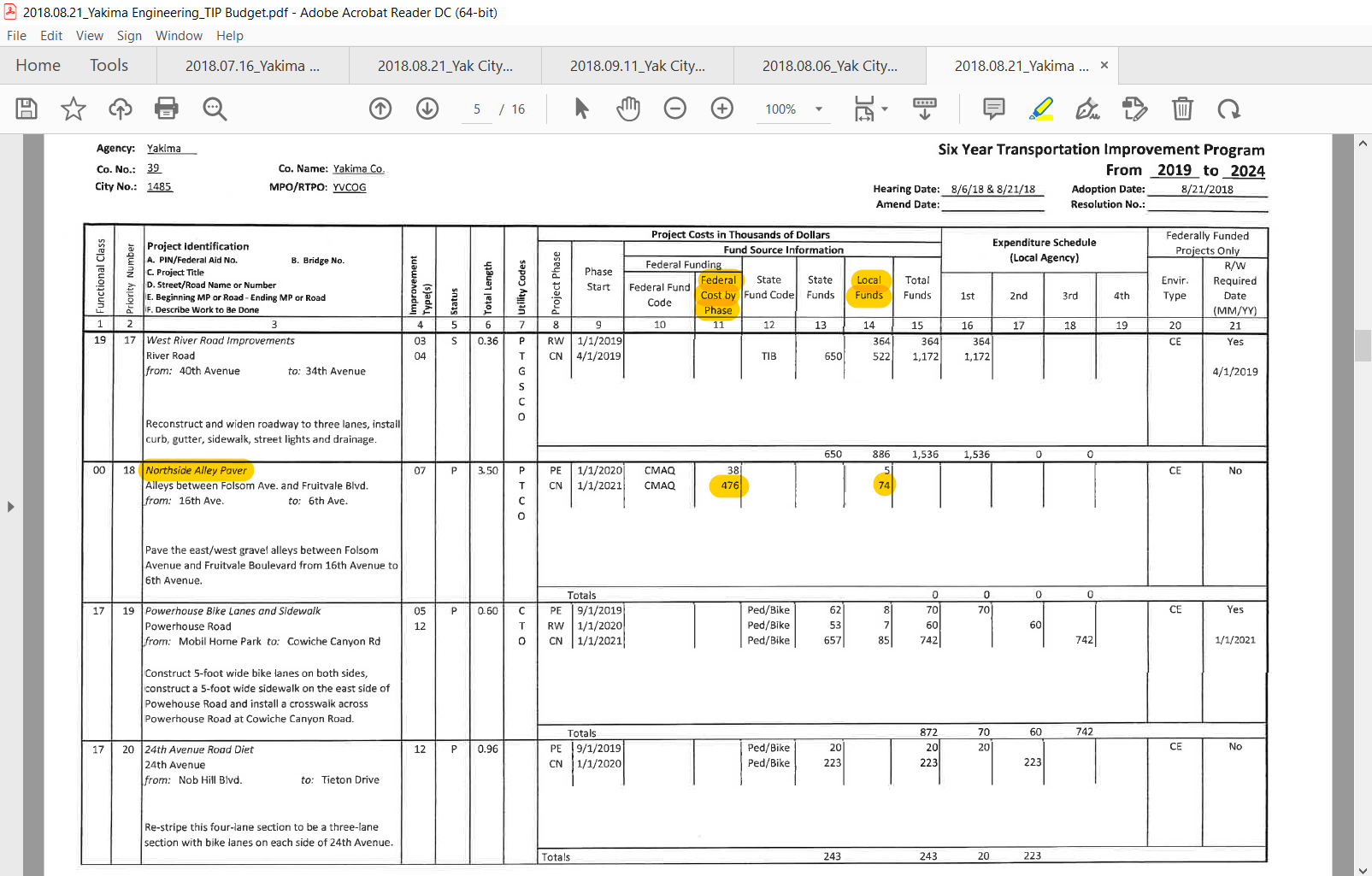Screen dimensions: 1372x876
Task: Click the scrollbar down arrow
Action: point(1363,870)
